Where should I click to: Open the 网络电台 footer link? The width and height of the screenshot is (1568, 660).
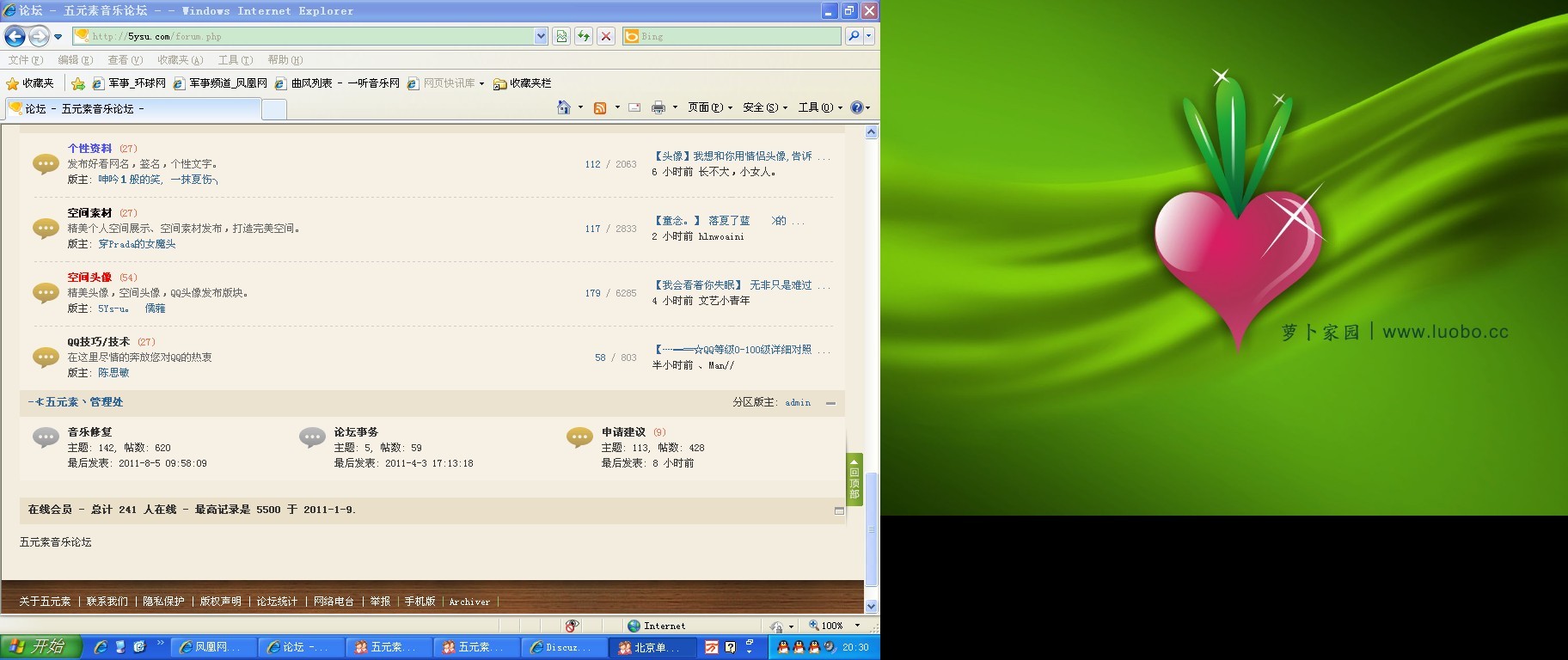pos(334,602)
